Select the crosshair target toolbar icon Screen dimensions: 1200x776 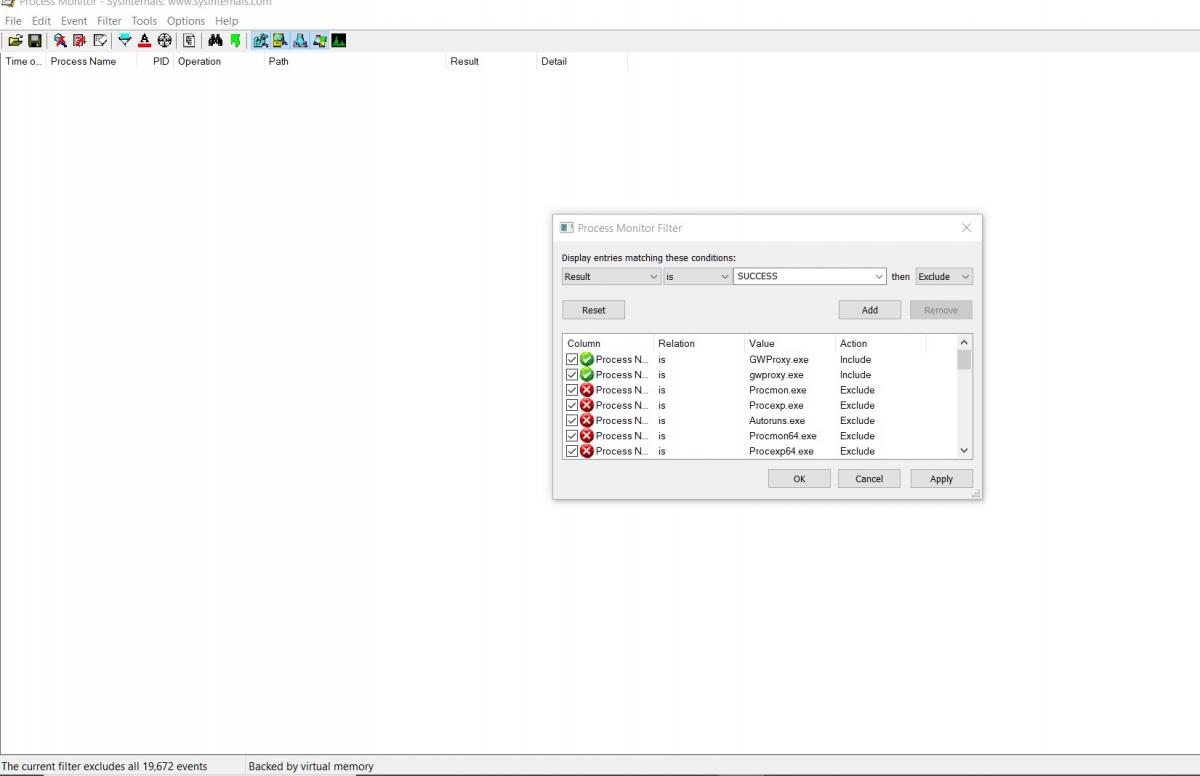click(x=165, y=41)
